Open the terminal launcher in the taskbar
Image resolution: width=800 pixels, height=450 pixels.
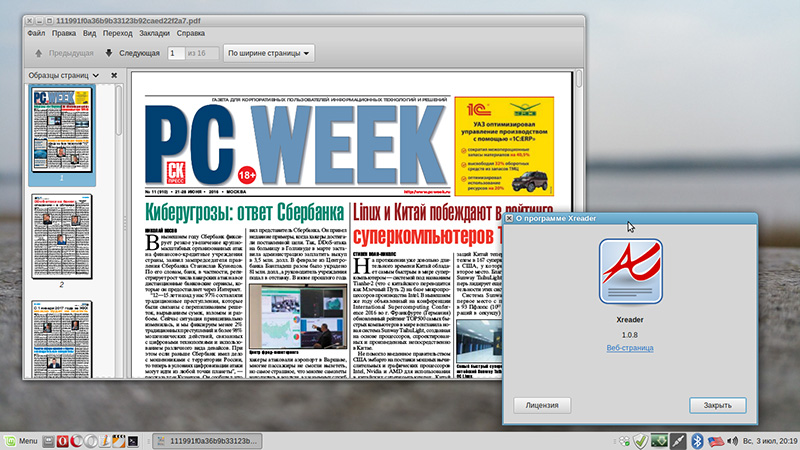point(133,441)
